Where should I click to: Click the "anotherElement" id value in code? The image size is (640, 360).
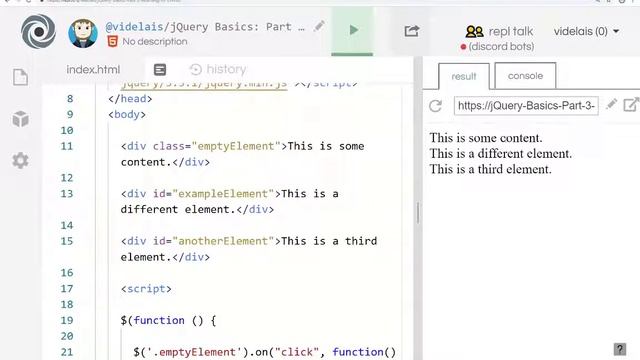pyautogui.click(x=223, y=241)
